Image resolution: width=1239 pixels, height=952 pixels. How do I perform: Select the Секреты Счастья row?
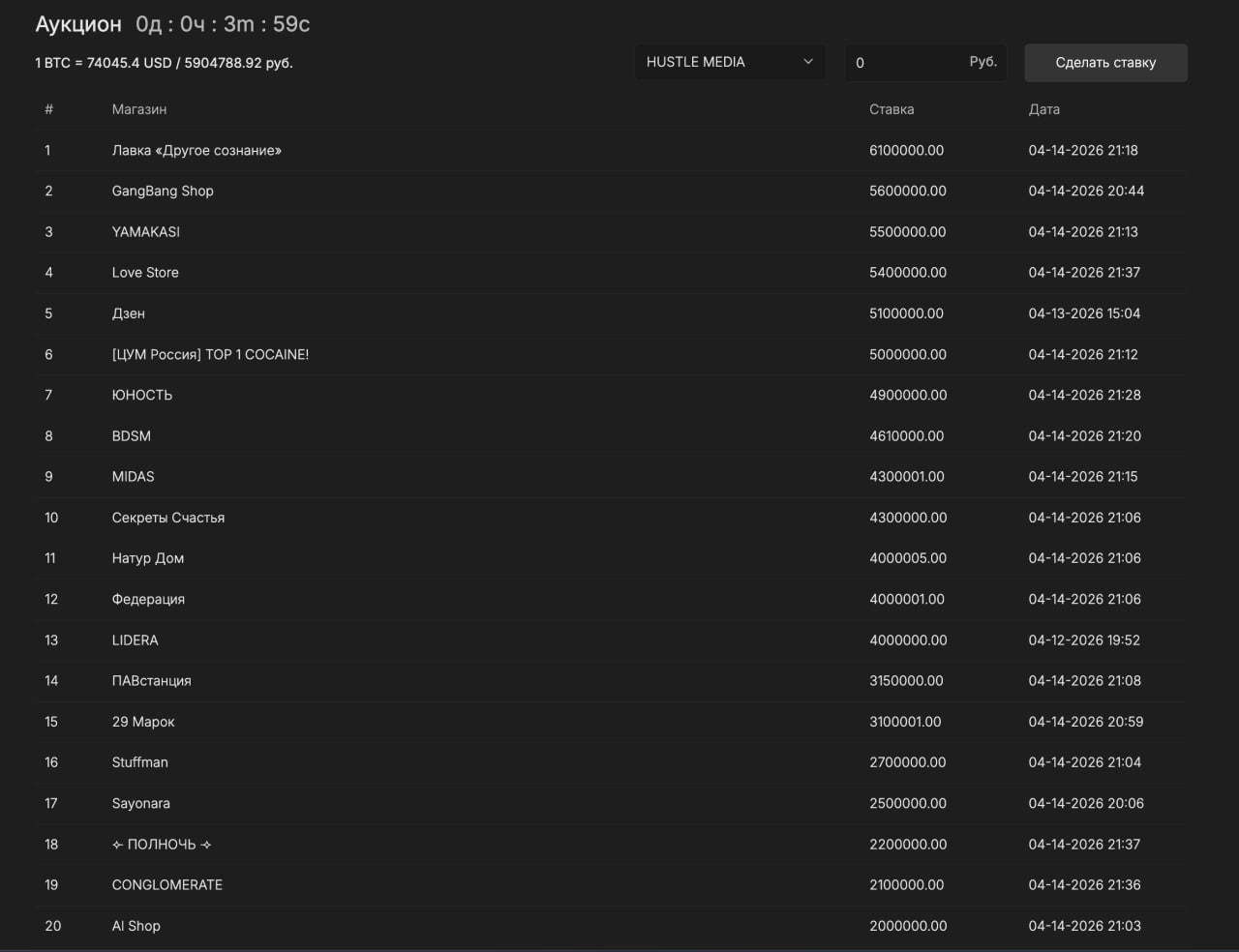pyautogui.click(x=167, y=518)
